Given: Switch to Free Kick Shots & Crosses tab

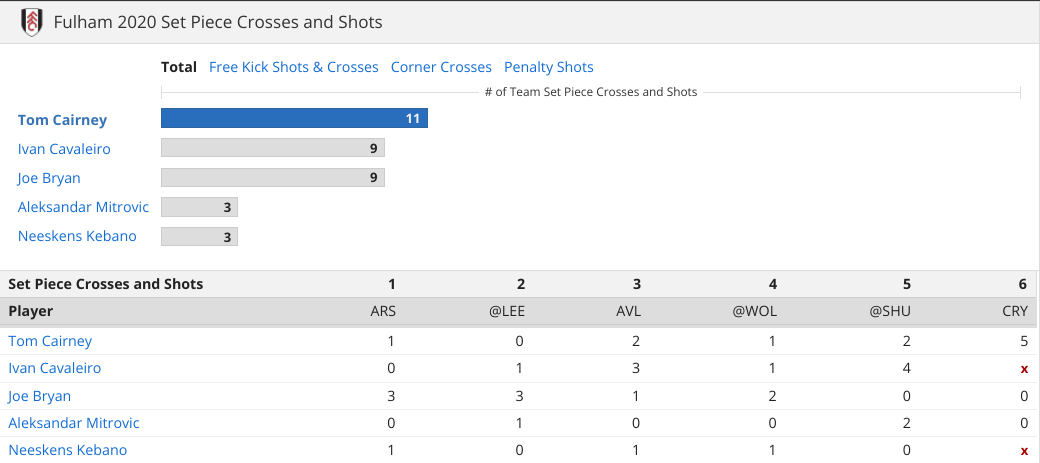Looking at the screenshot, I should [294, 67].
